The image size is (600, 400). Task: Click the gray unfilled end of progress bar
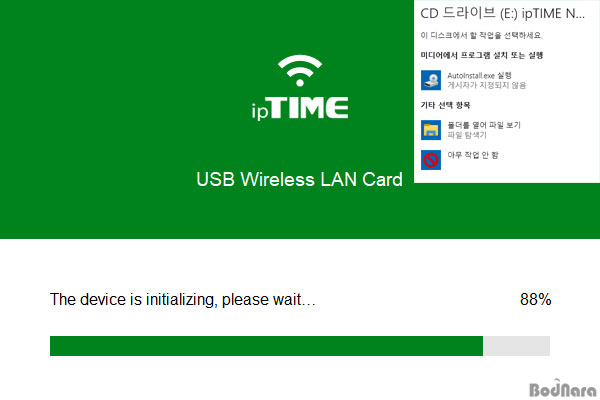tap(517, 346)
